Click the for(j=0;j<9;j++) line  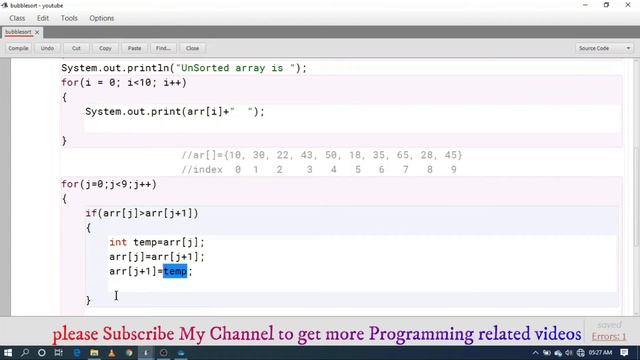[109, 184]
